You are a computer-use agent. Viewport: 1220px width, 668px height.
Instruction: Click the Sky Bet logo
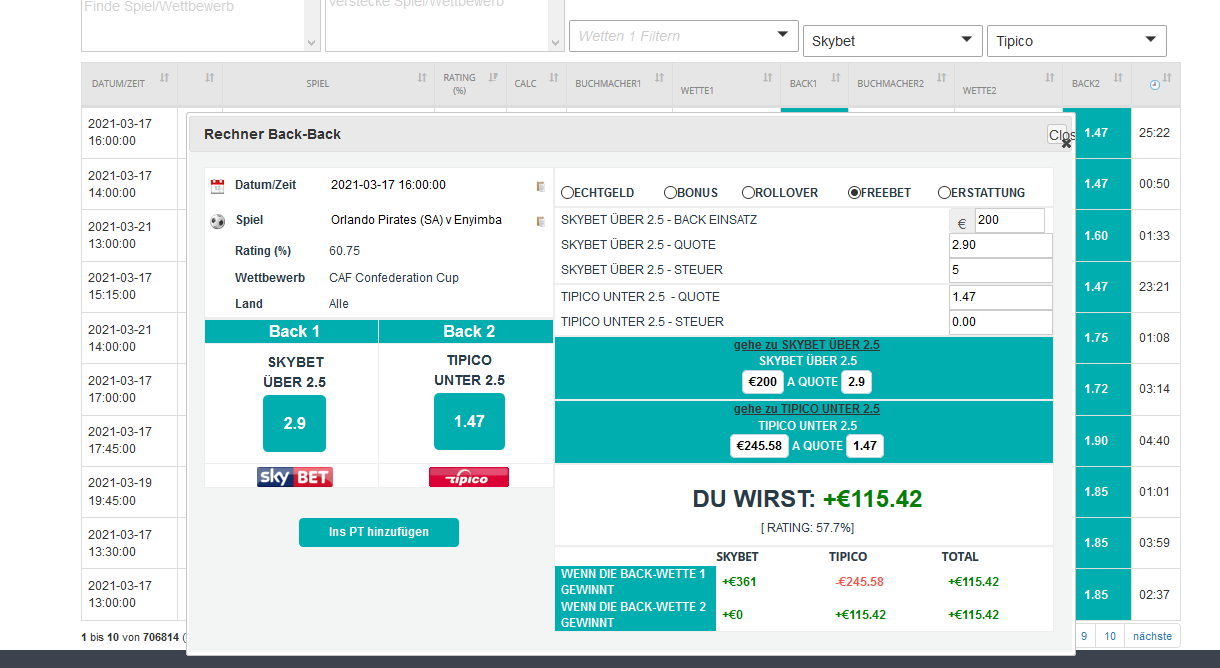click(294, 477)
